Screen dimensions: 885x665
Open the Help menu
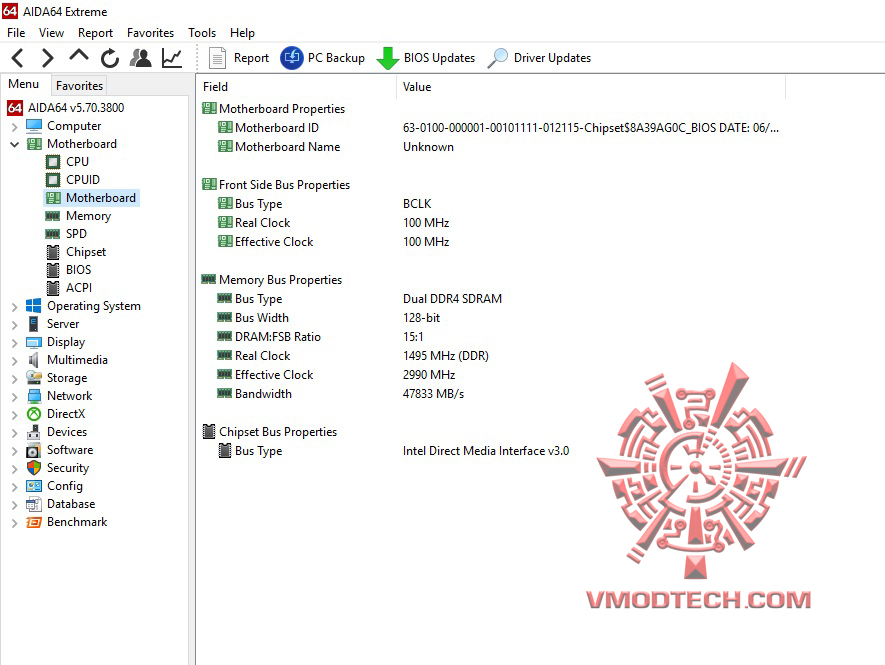(242, 33)
